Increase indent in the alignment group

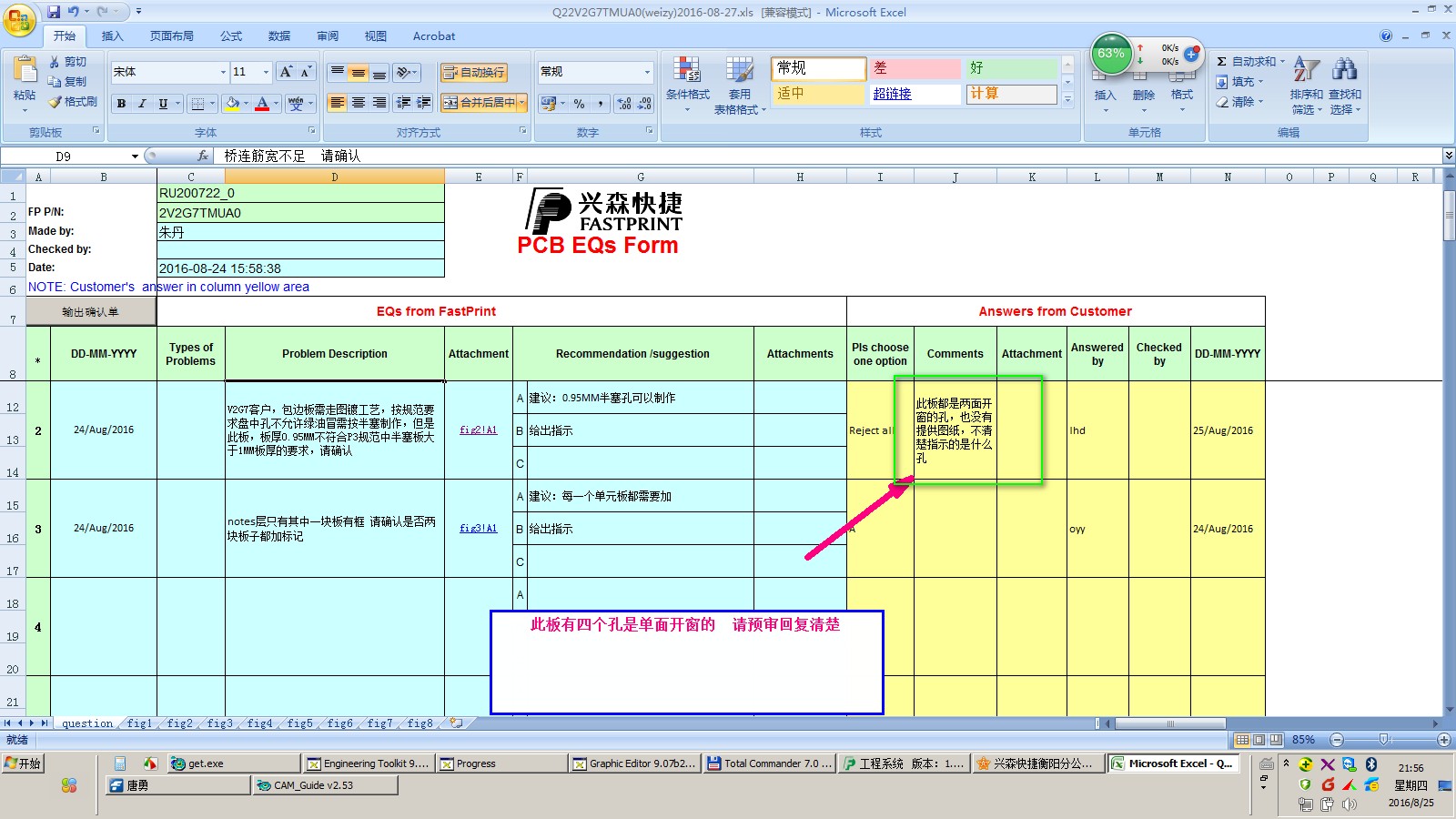(424, 103)
